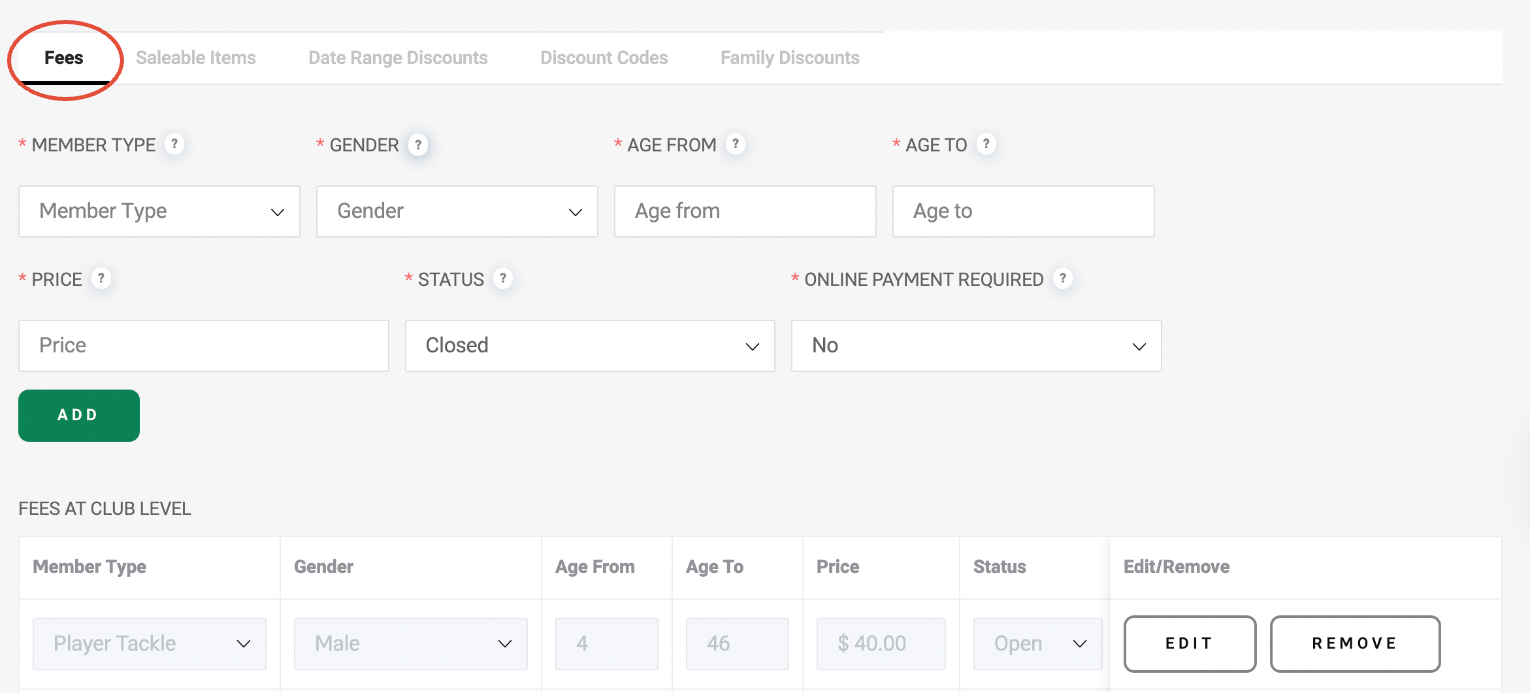This screenshot has height=693, width=1530.
Task: Click help icon beside Member Type label
Action: point(174,144)
